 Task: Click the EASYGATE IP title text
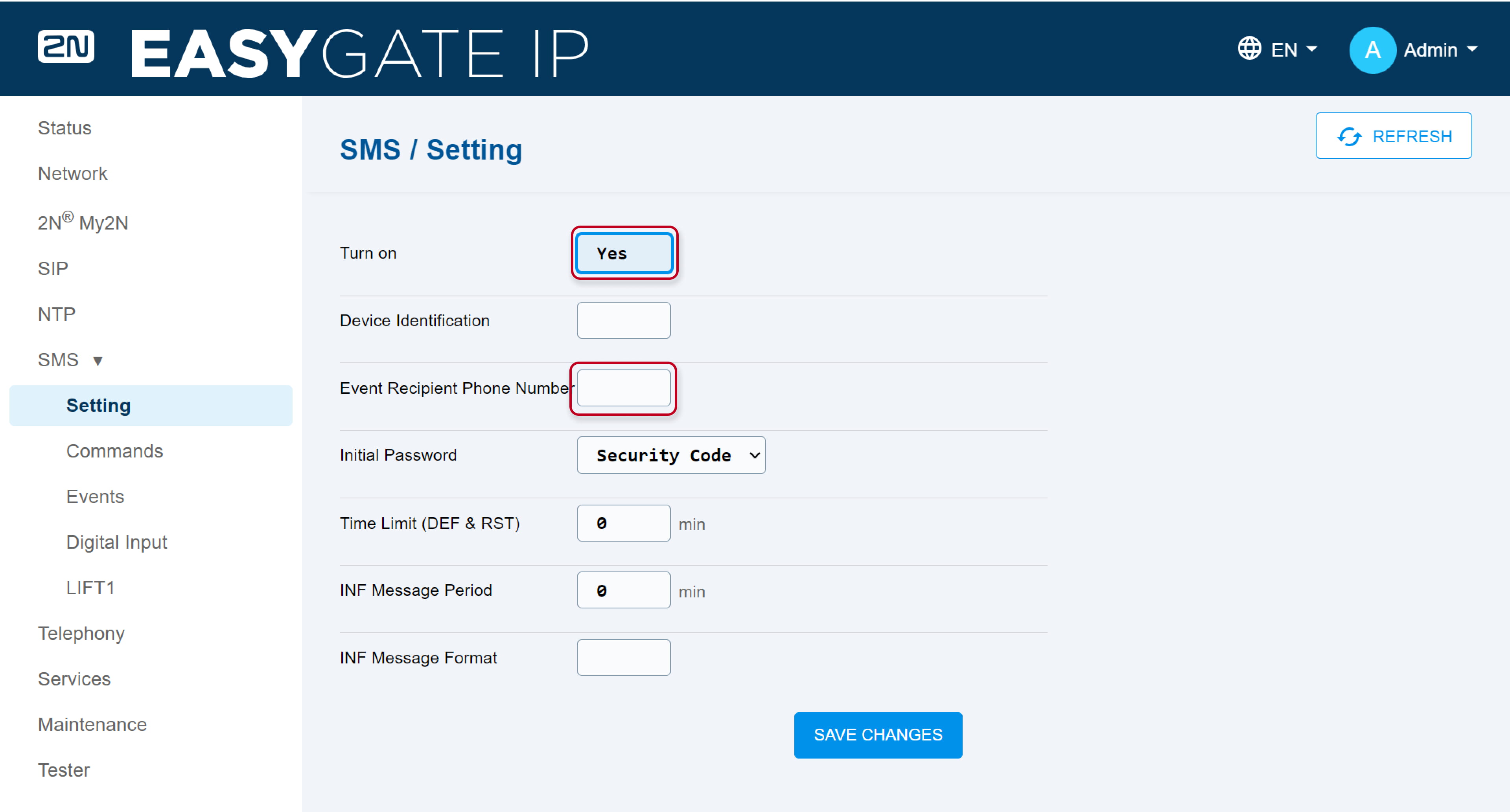359,53
